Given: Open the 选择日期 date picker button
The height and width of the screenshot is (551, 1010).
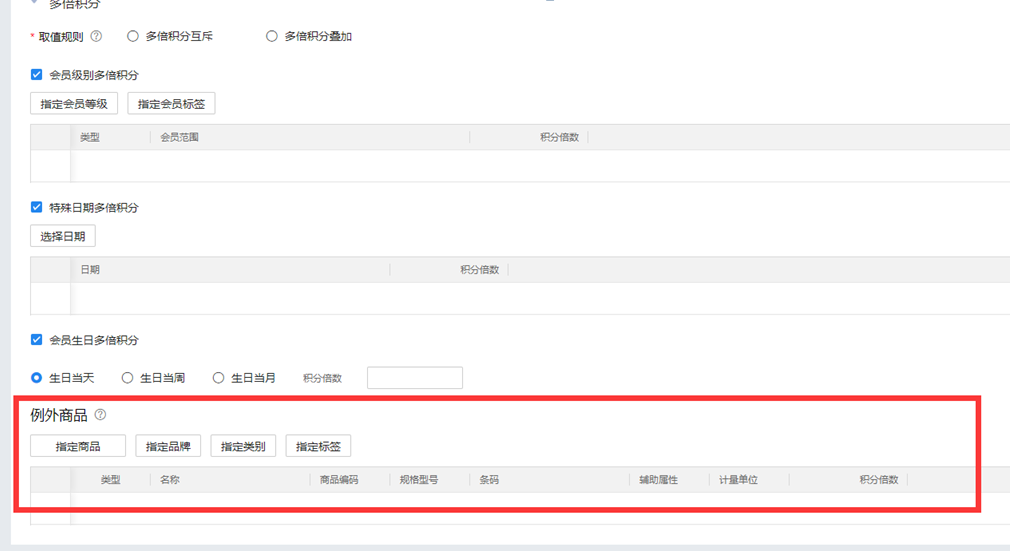Looking at the screenshot, I should point(63,236).
